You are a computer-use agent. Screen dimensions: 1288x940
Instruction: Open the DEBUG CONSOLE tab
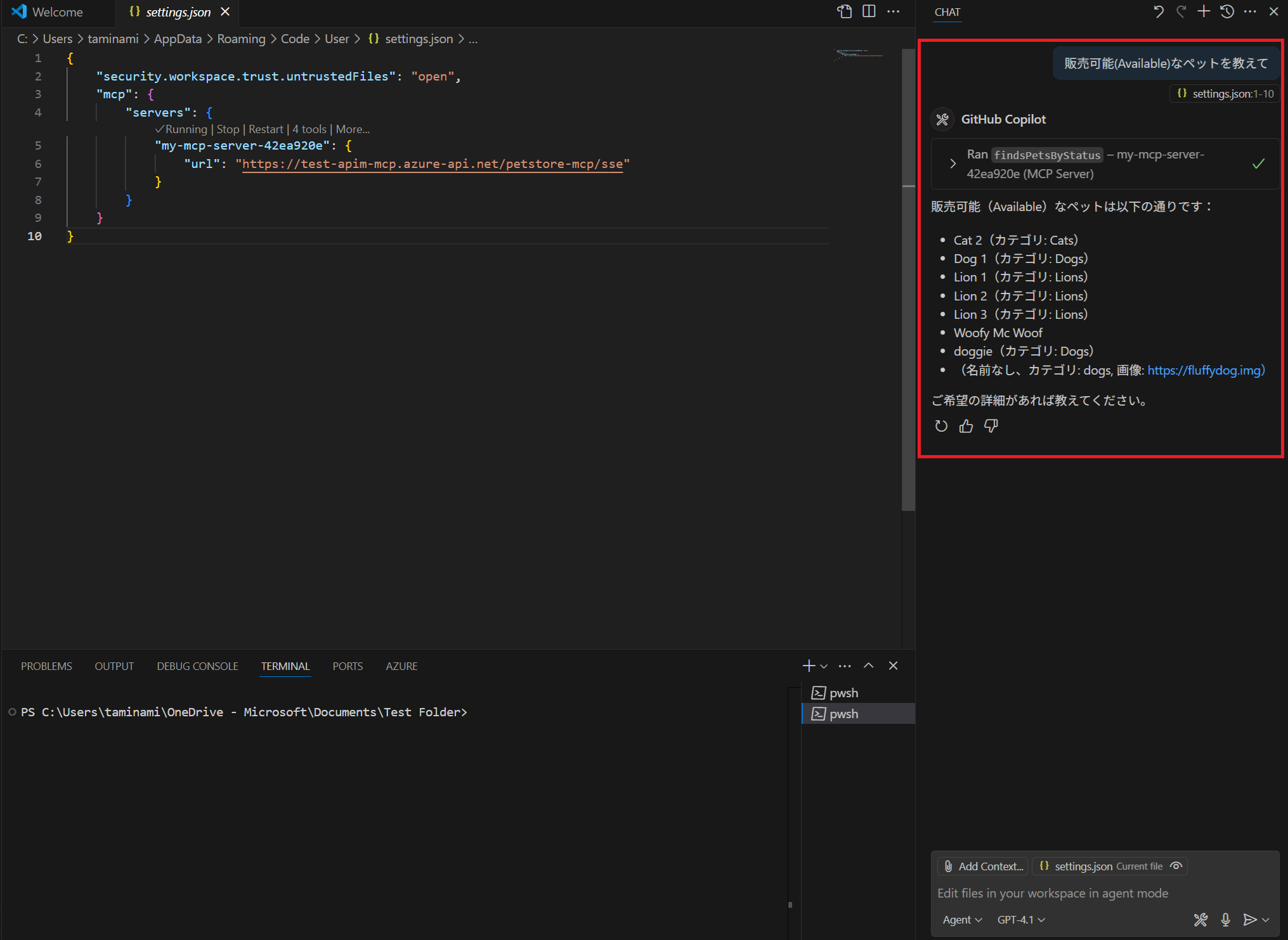(x=197, y=666)
